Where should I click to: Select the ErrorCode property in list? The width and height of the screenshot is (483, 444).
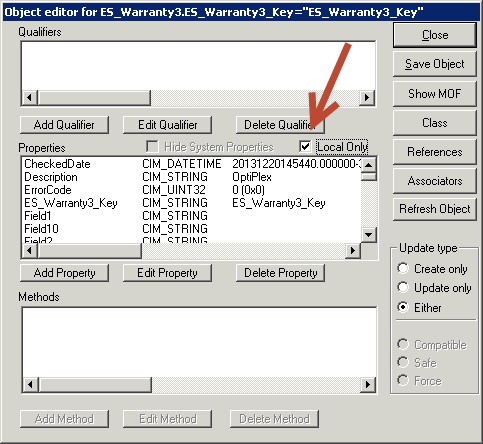coord(192,190)
